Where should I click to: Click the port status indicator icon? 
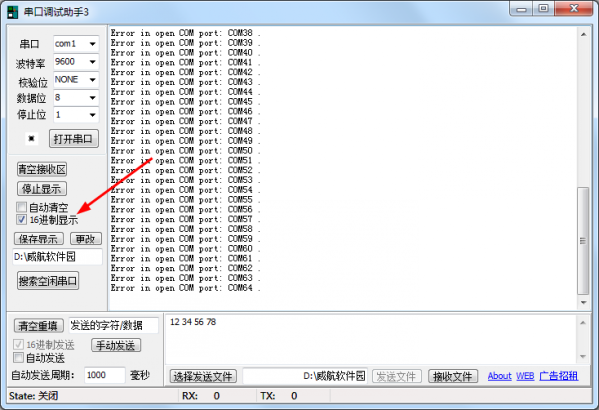(31, 138)
